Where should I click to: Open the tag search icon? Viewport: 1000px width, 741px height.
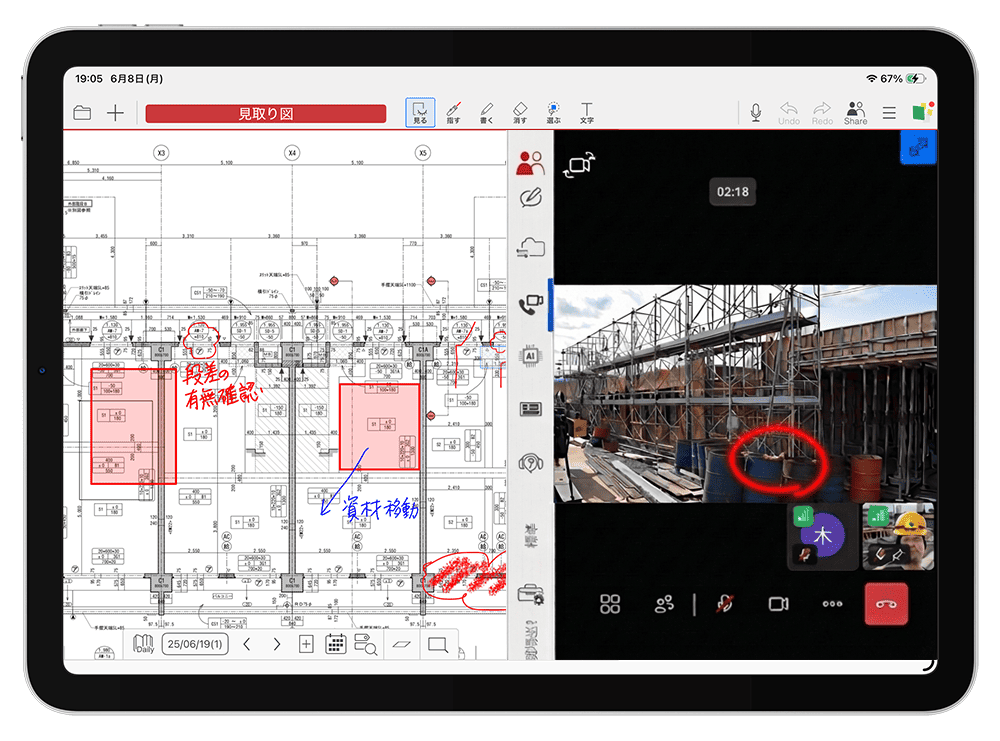coord(366,645)
